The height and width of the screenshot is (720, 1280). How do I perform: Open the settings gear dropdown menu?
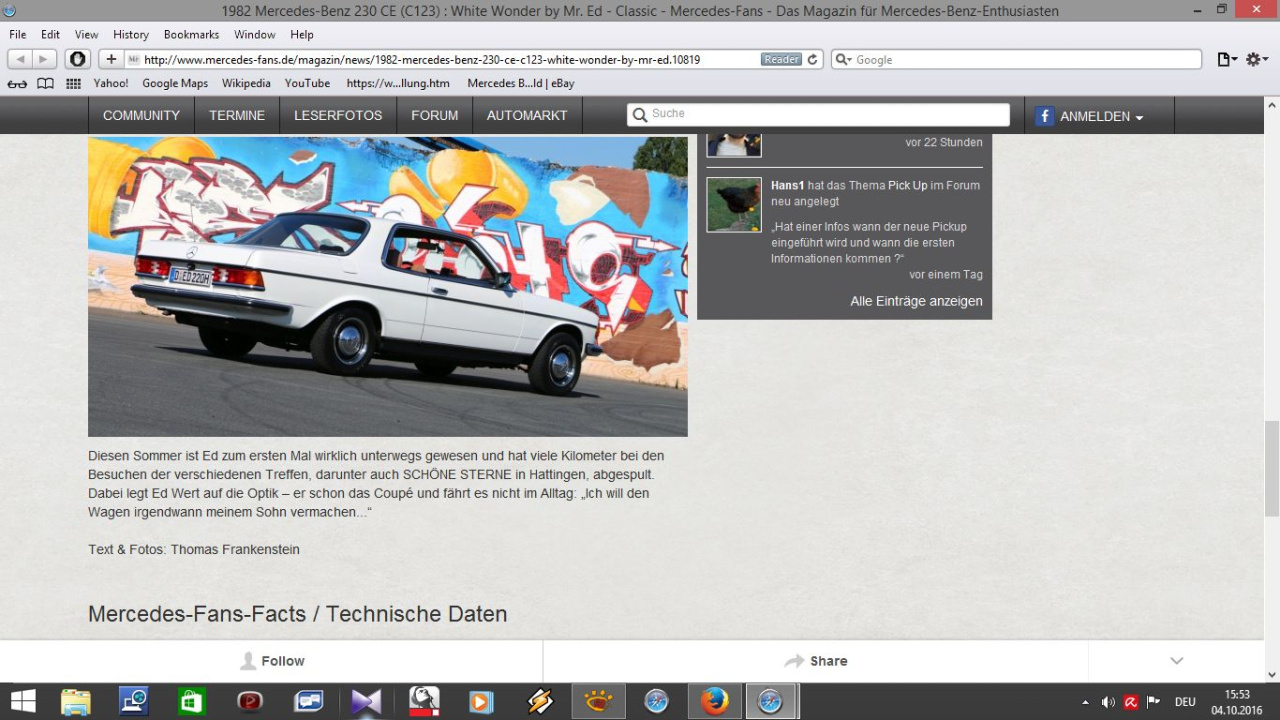coord(1257,60)
